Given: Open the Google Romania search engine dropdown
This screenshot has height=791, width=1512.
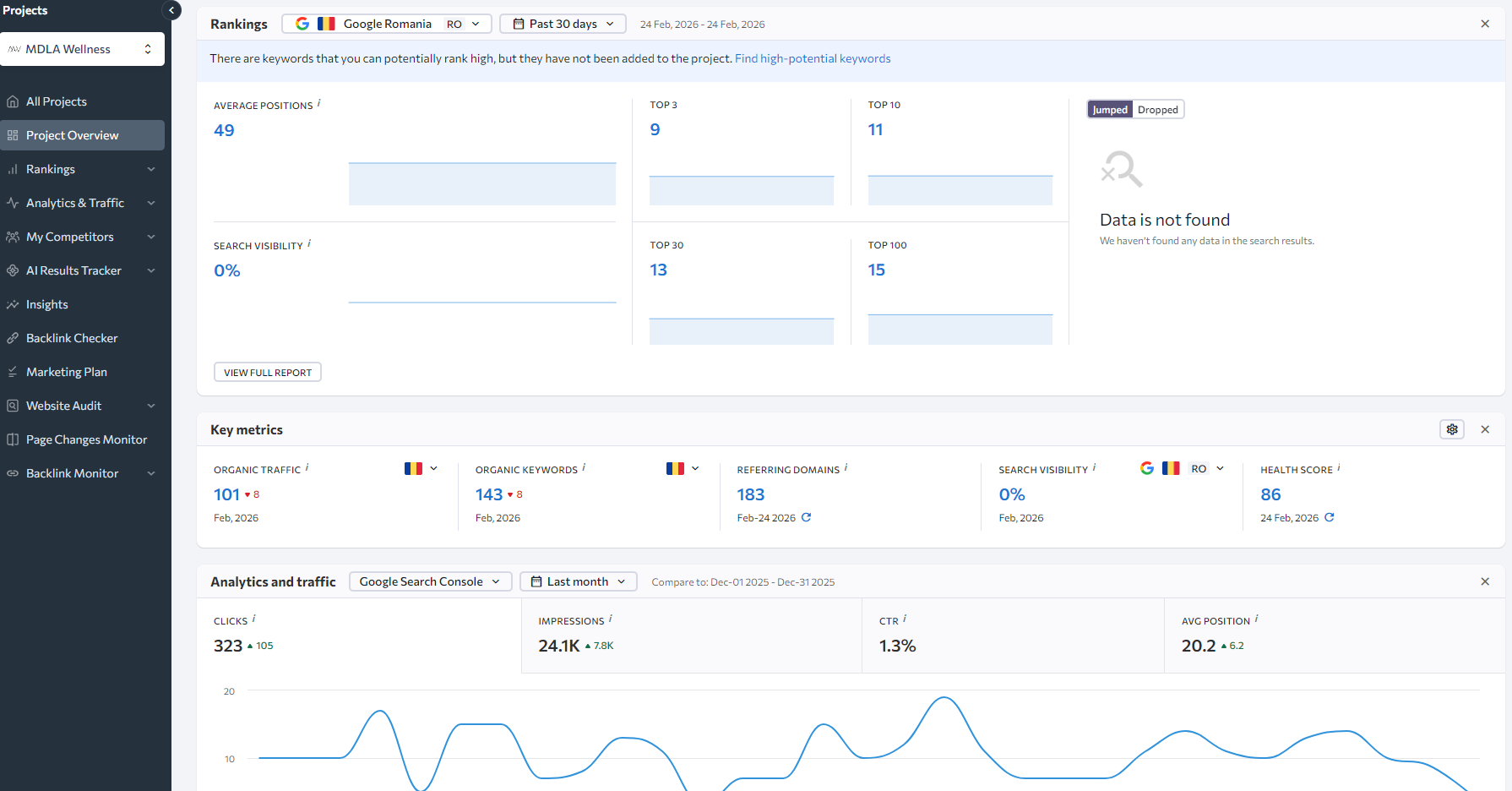Looking at the screenshot, I should point(387,24).
